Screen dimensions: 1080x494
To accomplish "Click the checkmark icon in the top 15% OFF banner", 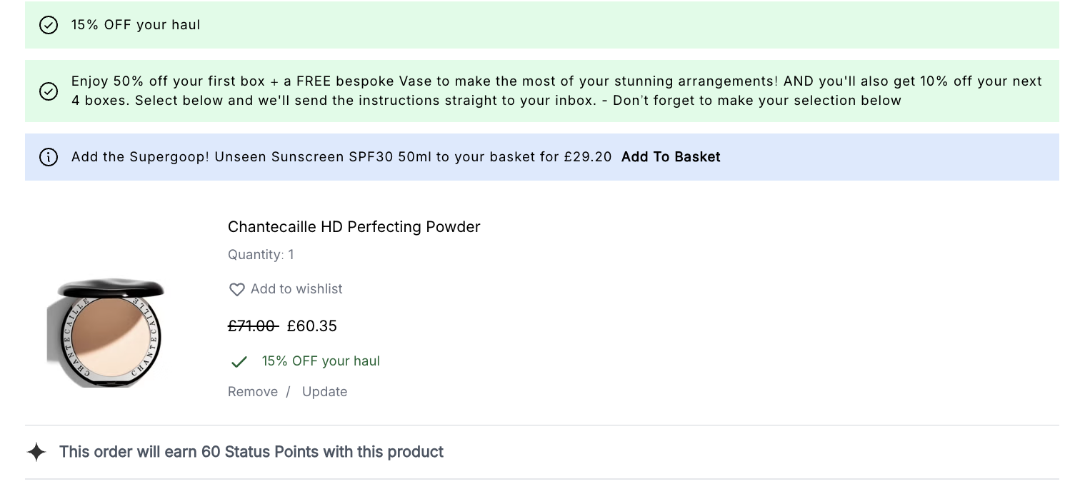I will pyautogui.click(x=48, y=25).
